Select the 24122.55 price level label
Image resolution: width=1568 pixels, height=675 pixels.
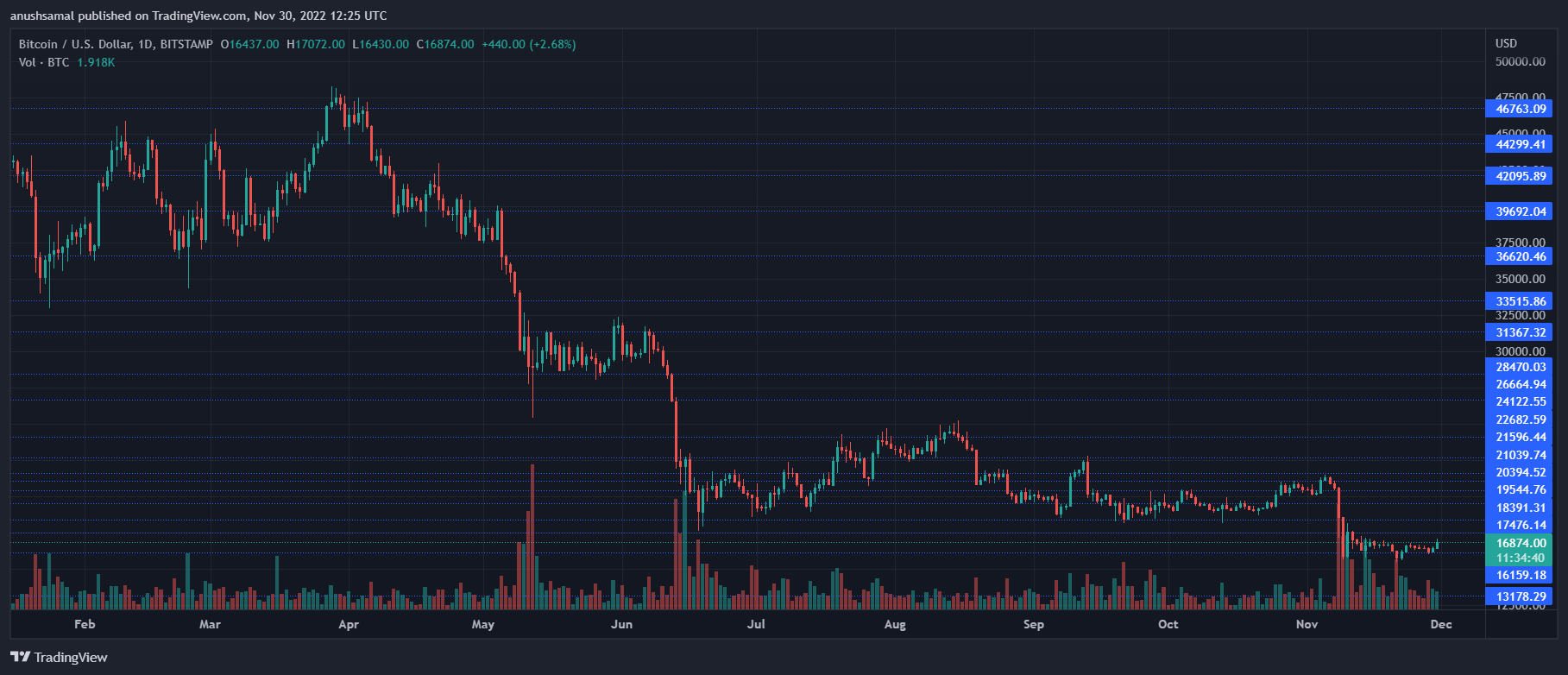(1519, 401)
